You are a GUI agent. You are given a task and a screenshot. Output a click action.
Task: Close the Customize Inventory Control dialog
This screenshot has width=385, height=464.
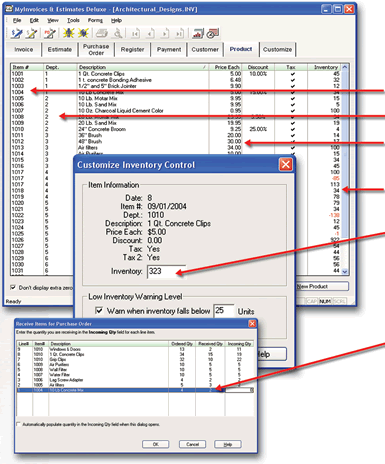coord(286,165)
